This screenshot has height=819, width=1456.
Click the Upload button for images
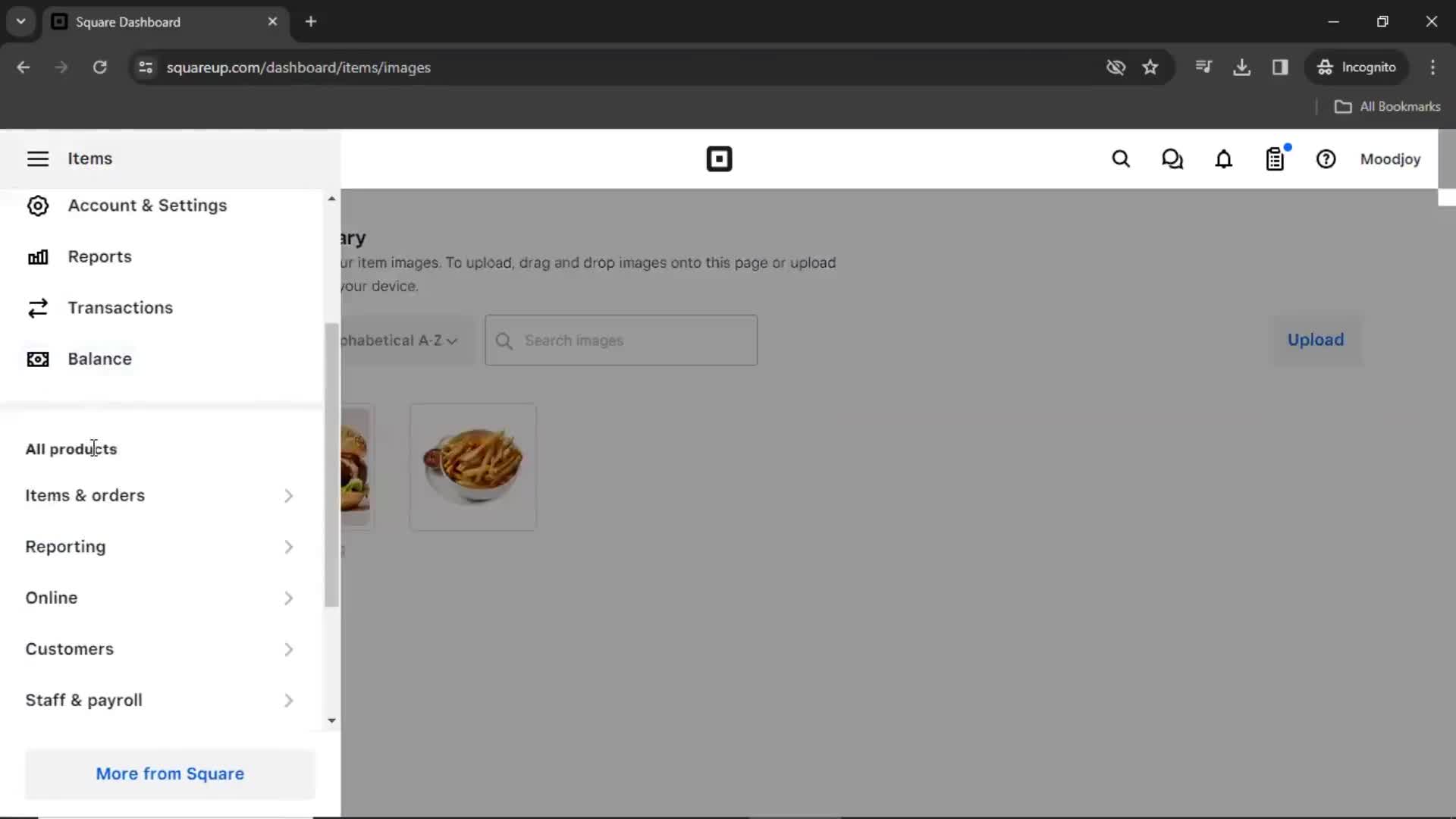(1316, 340)
